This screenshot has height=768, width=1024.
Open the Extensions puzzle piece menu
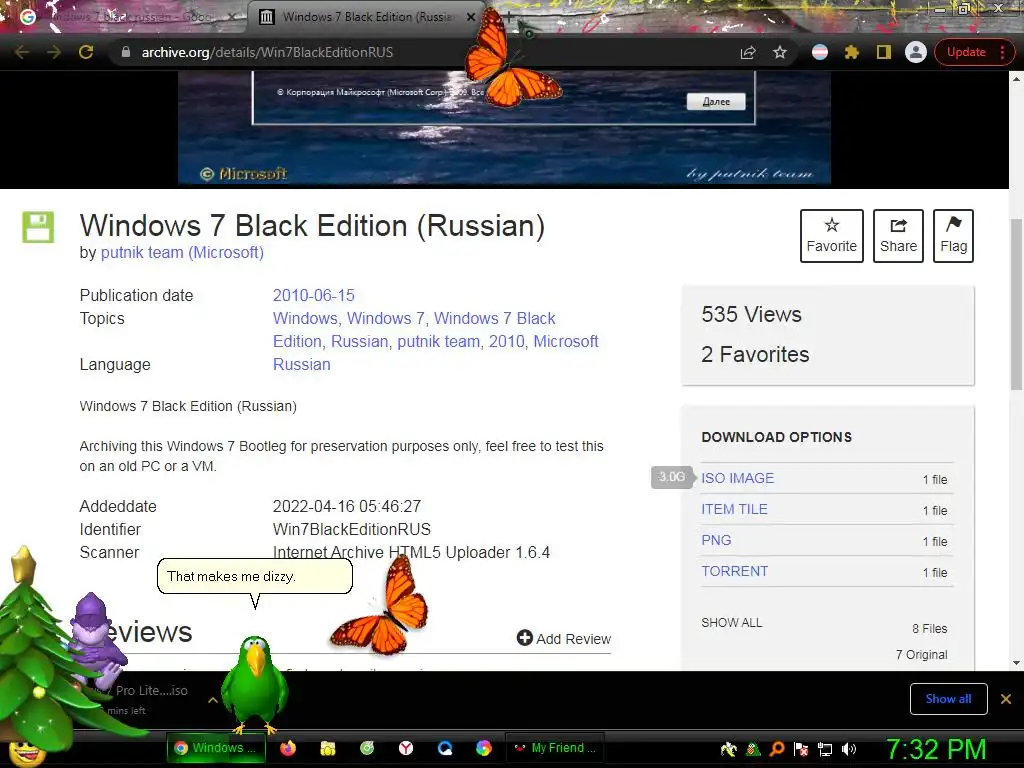tap(852, 52)
